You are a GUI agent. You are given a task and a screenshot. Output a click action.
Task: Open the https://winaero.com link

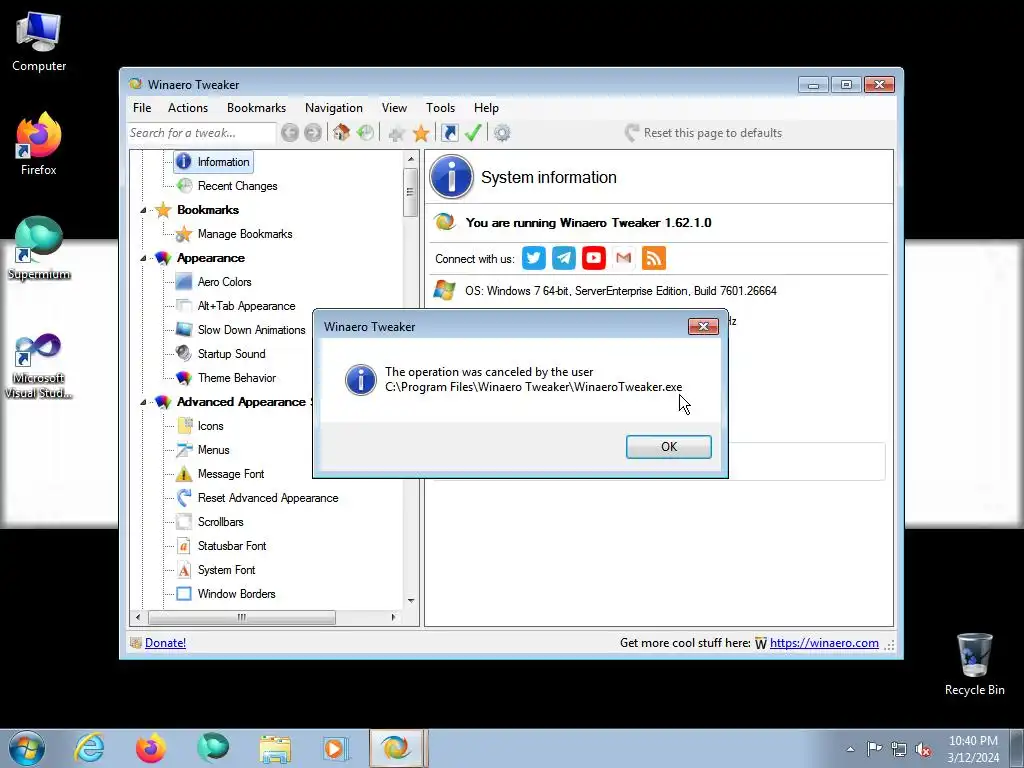[x=824, y=643]
